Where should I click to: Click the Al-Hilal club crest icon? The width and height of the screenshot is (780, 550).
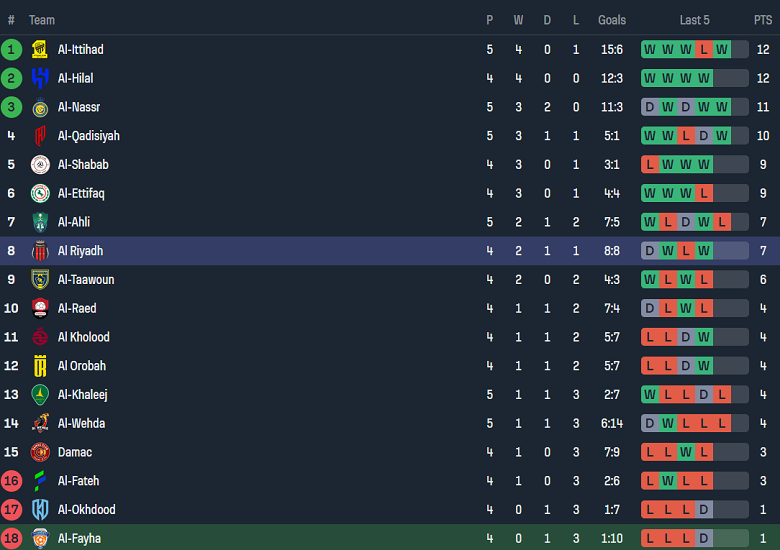[x=40, y=78]
